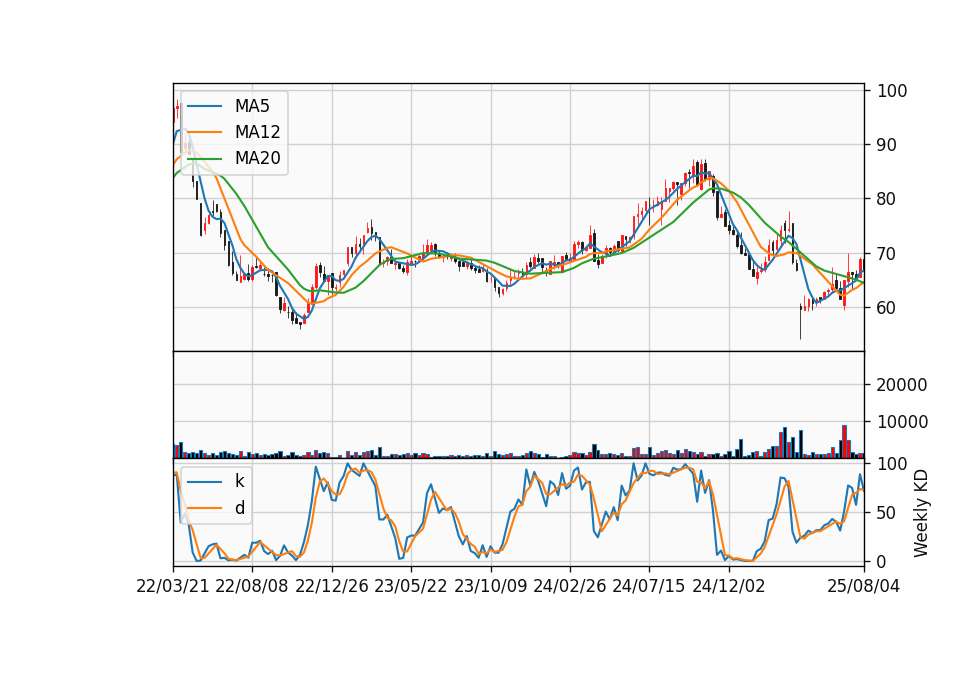Click the KD axis value 0
This screenshot has height=690, width=960.
click(882, 561)
